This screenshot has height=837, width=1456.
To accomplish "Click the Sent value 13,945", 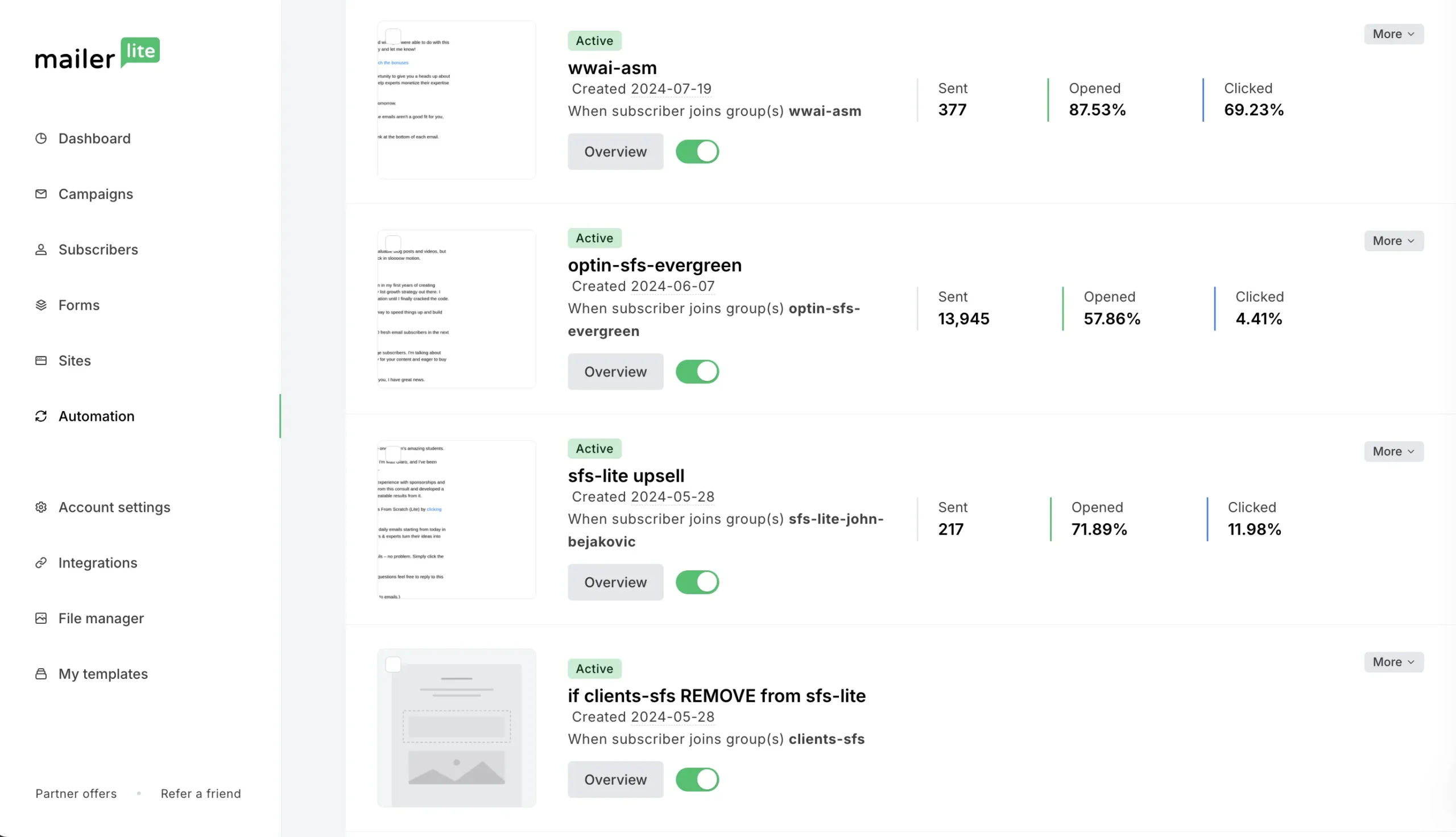I will pyautogui.click(x=963, y=319).
